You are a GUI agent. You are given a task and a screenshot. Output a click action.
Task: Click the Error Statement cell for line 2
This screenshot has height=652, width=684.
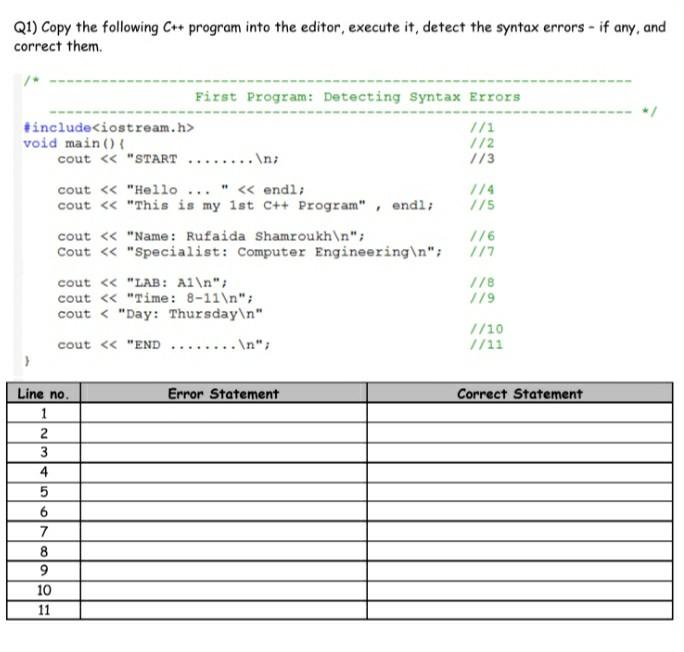pyautogui.click(x=224, y=433)
